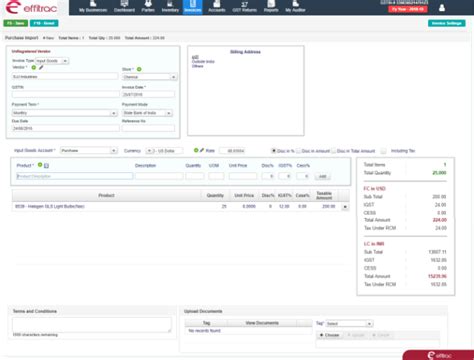Click the Add product line button
Viewport: 474px width, 360px height.
322,176
